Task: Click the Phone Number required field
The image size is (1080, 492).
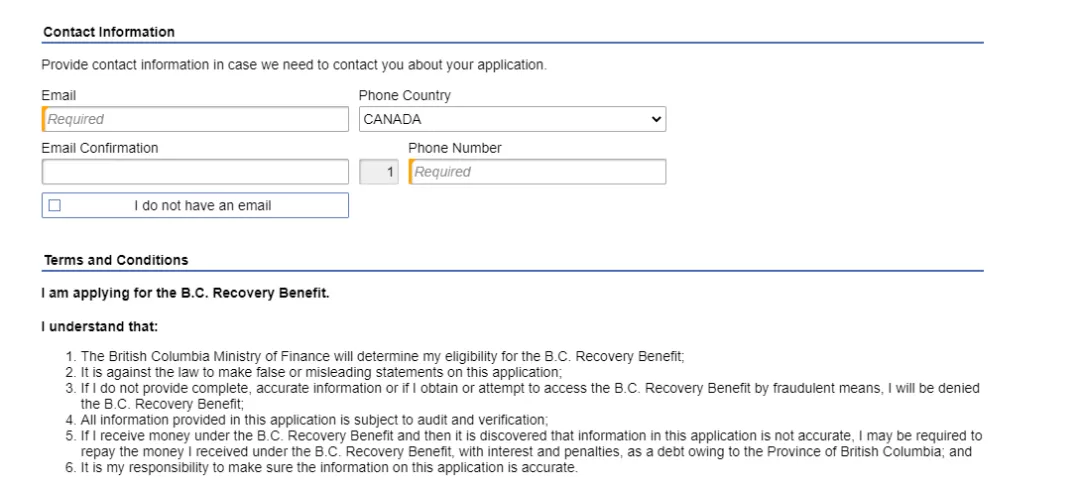Action: pos(537,172)
